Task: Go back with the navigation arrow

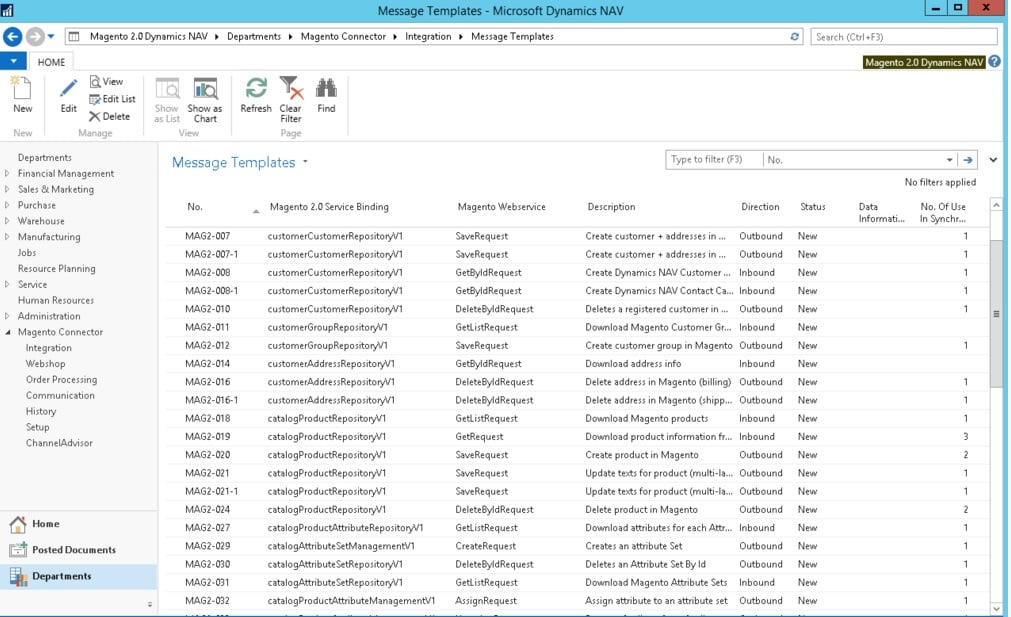Action: [x=13, y=37]
